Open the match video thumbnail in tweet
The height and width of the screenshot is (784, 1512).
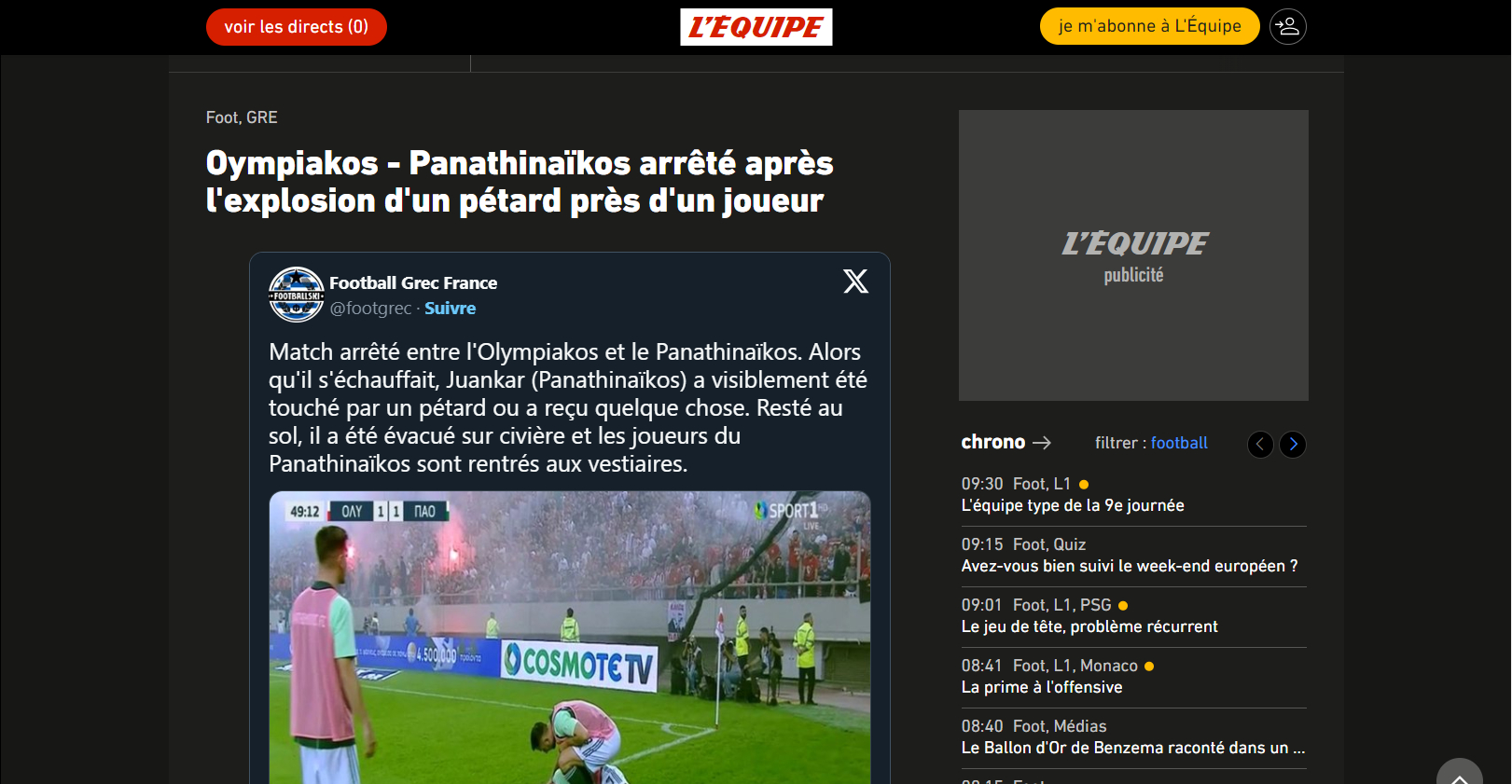click(570, 638)
